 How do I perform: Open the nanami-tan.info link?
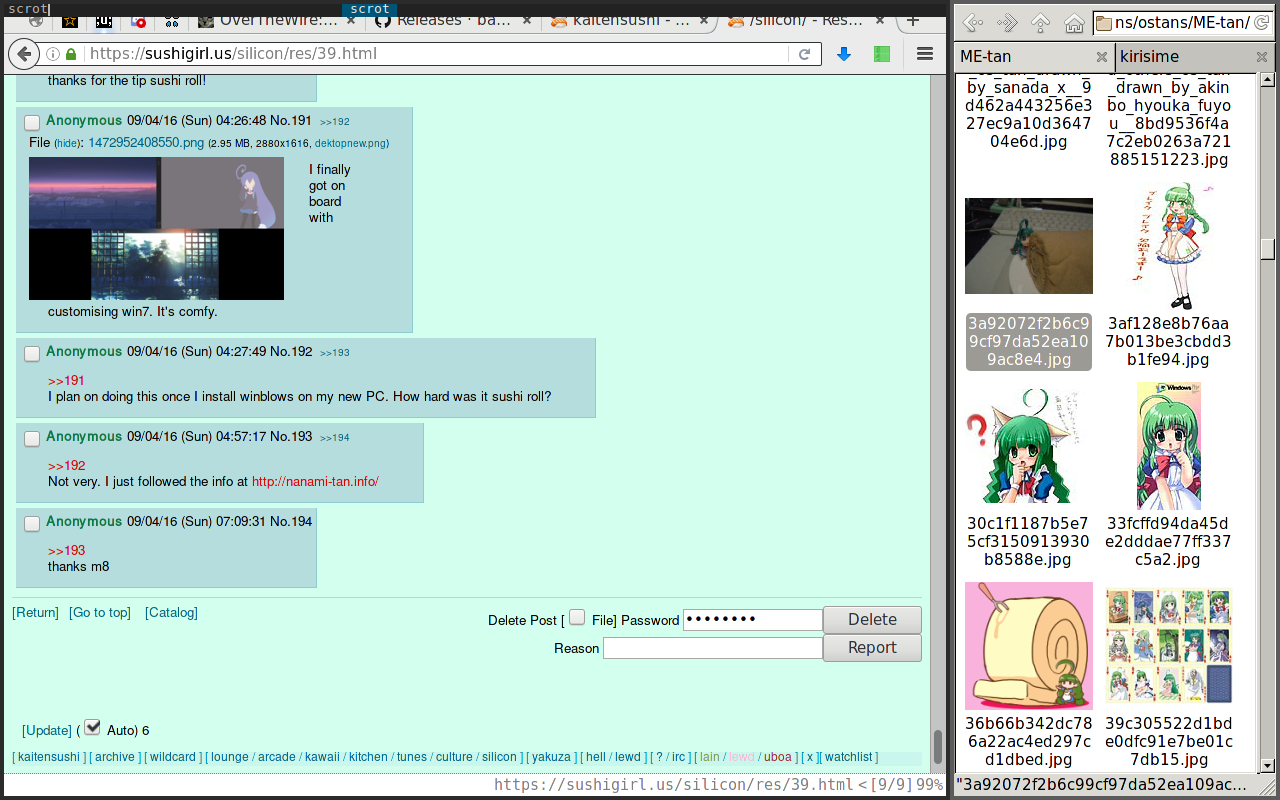315,482
